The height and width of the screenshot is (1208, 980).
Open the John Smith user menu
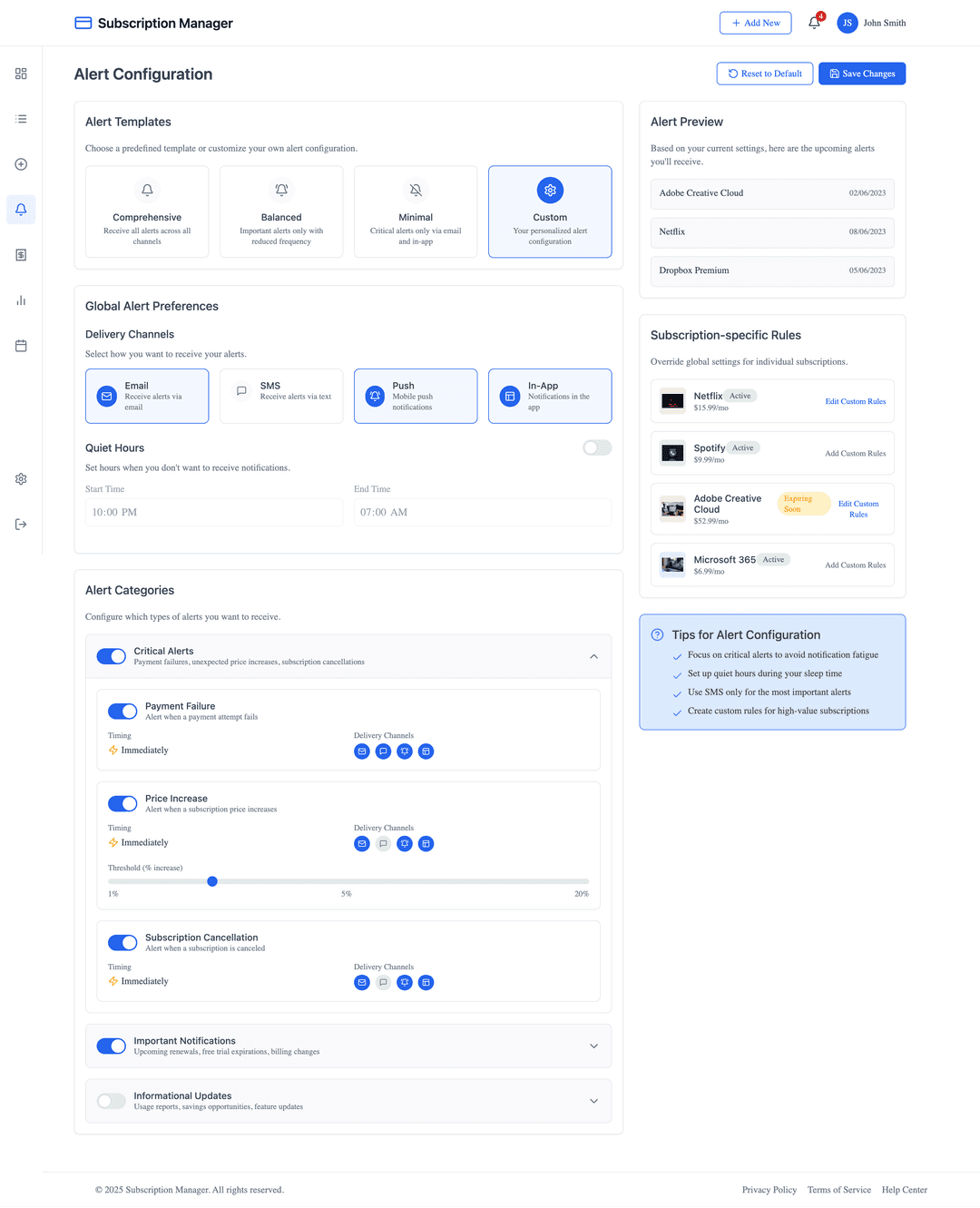[x=872, y=23]
